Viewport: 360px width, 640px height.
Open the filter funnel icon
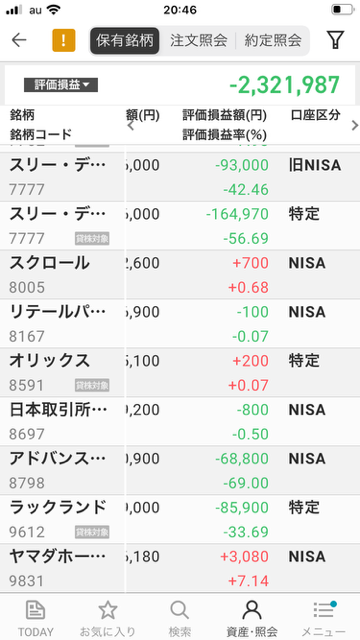click(335, 40)
